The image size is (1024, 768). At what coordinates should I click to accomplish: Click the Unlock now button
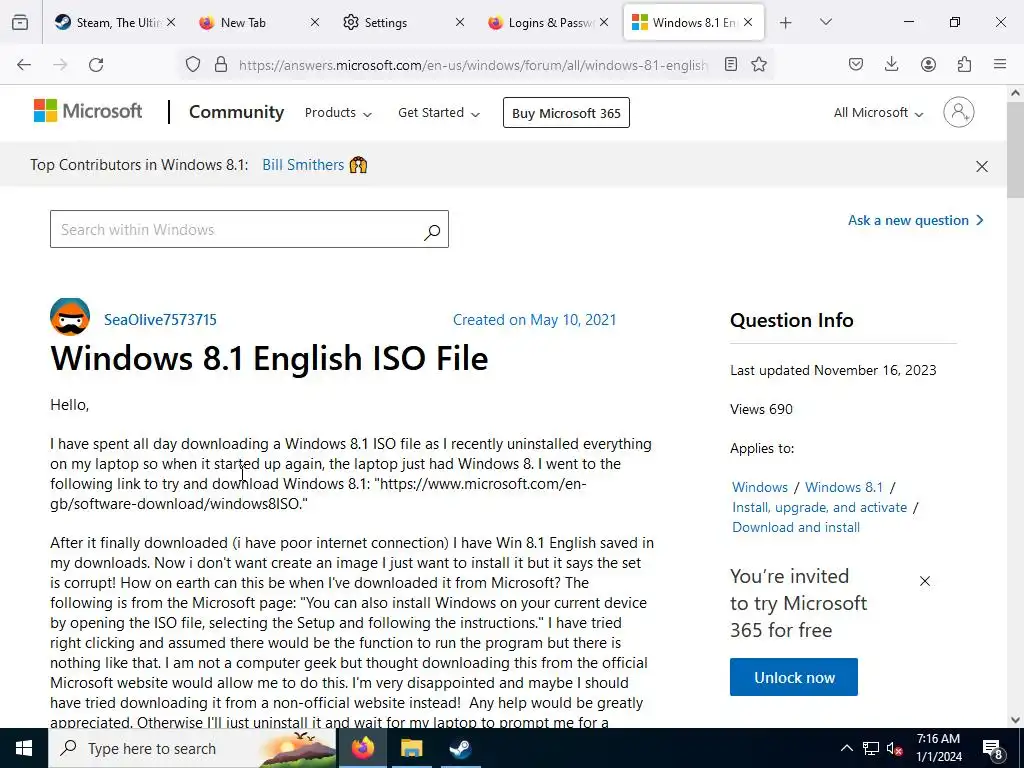pyautogui.click(x=793, y=677)
